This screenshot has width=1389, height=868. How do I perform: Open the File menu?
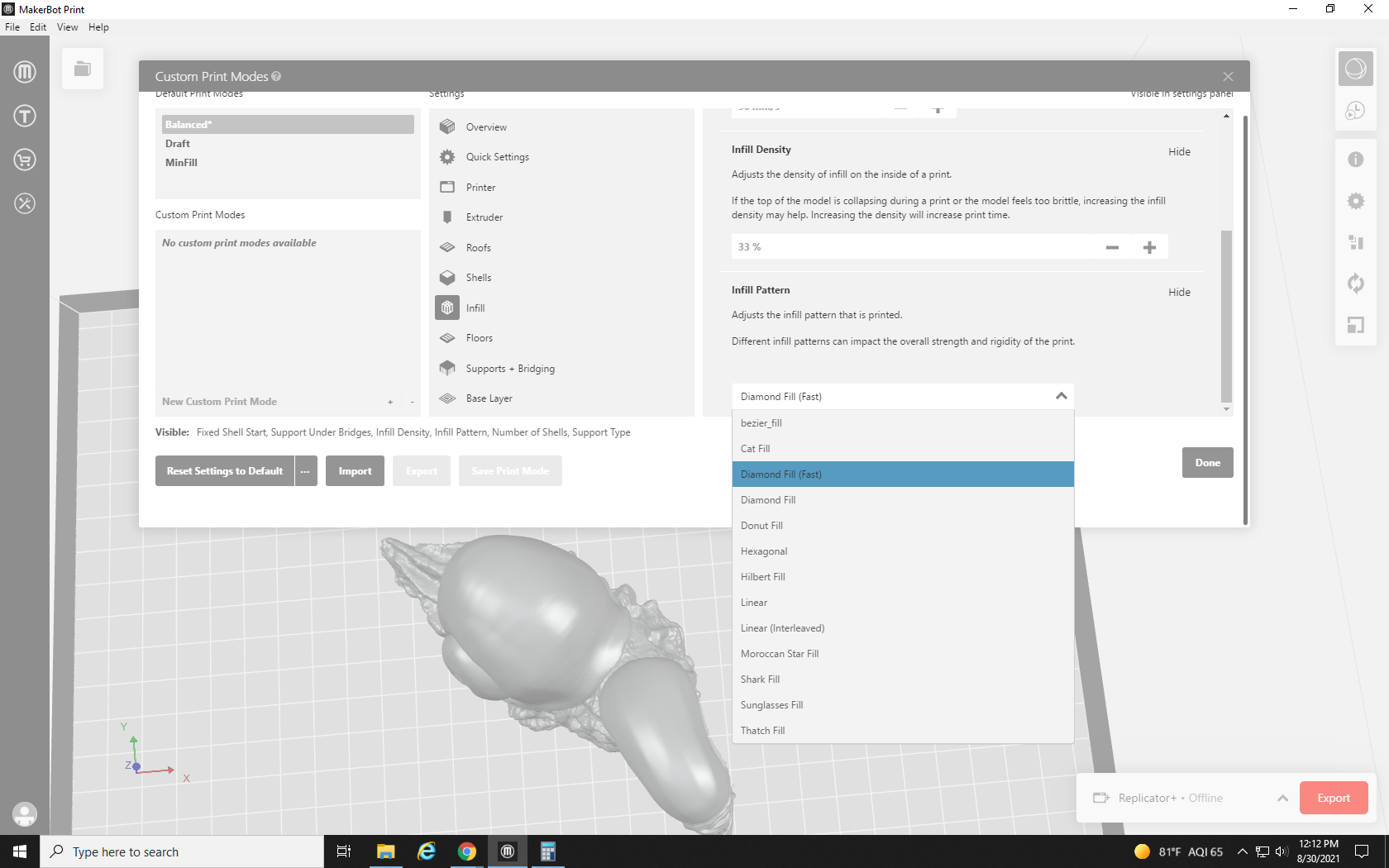[12, 27]
